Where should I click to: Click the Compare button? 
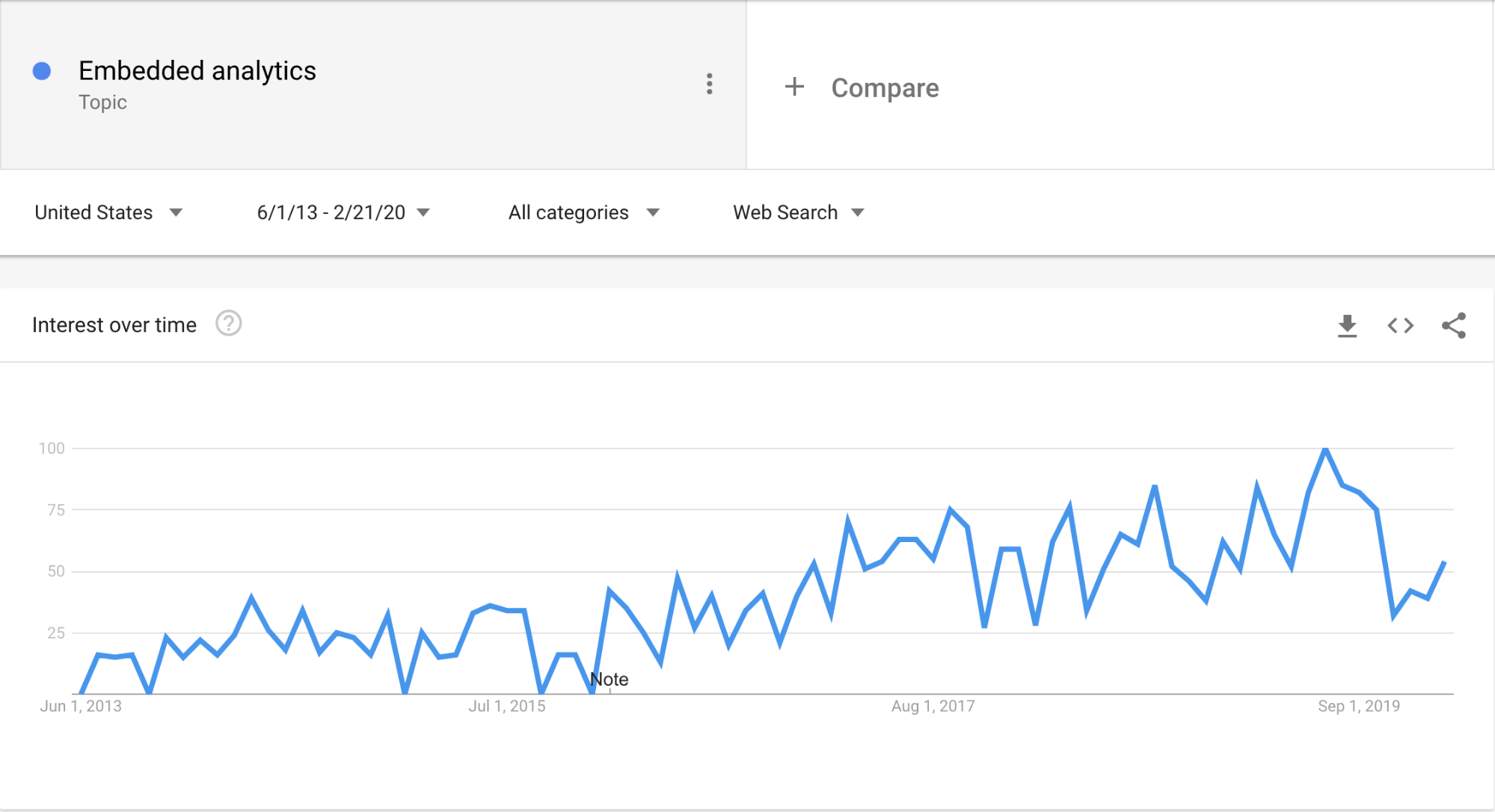pyautogui.click(x=885, y=87)
